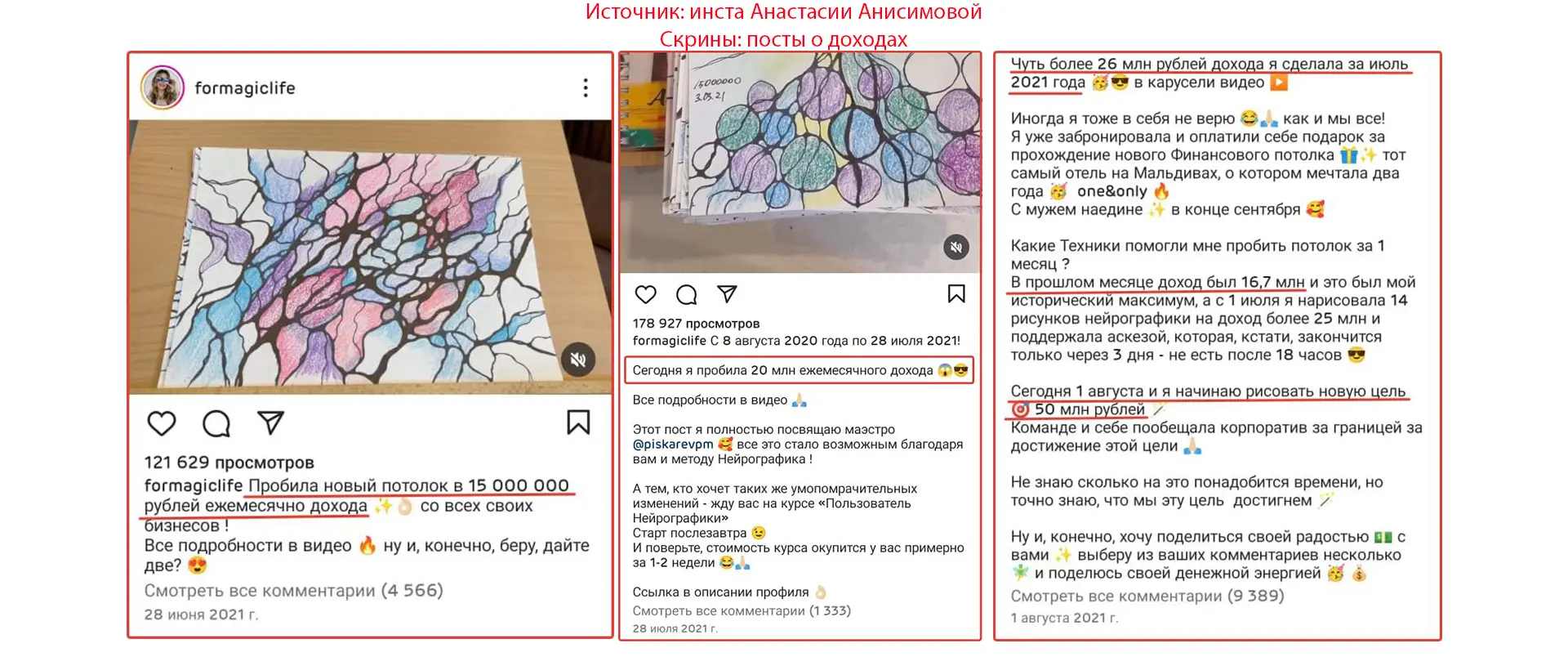The height and width of the screenshot is (657, 1568).
Task: Open three-dot menu beside formagiclife
Action: click(586, 88)
